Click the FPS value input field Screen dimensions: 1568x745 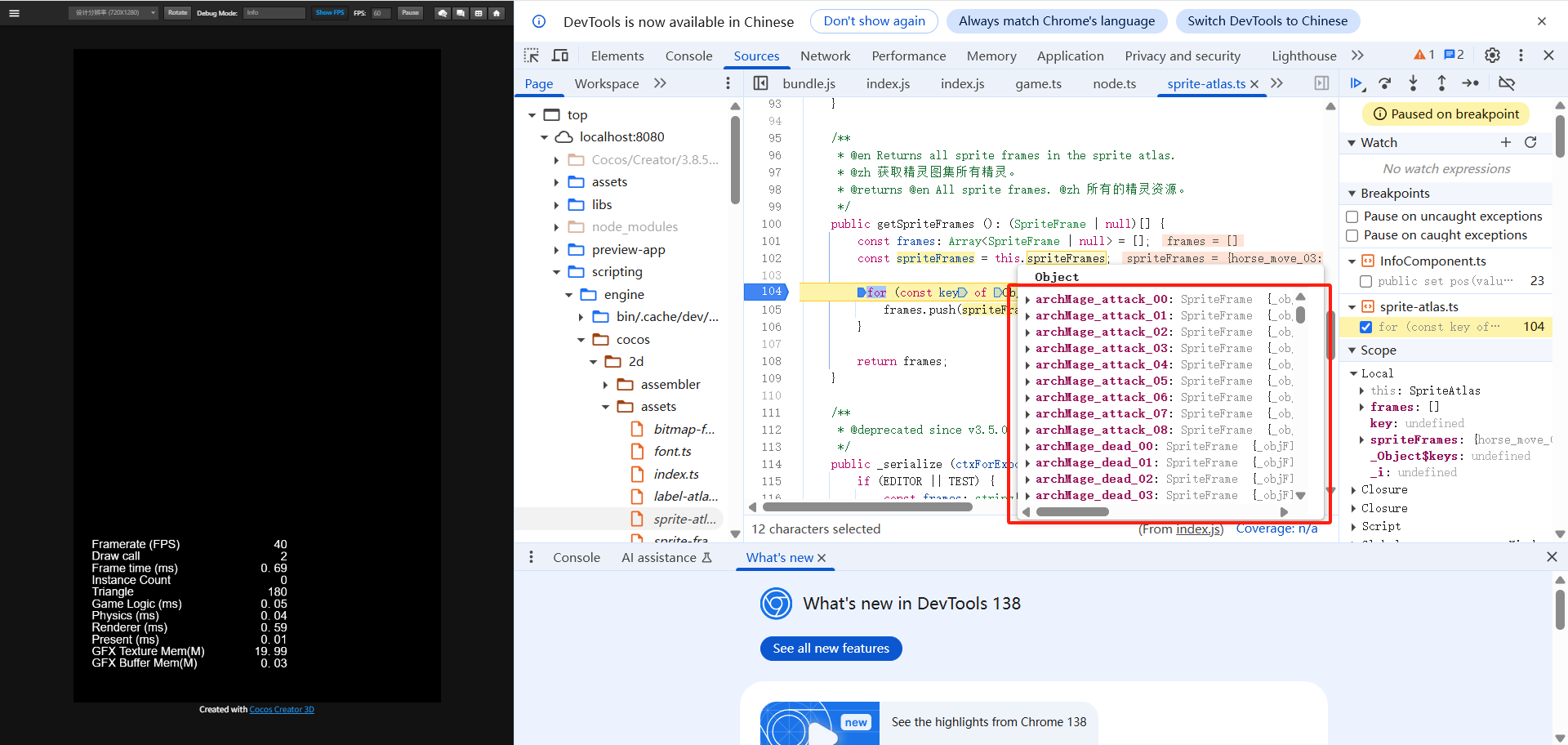click(381, 13)
